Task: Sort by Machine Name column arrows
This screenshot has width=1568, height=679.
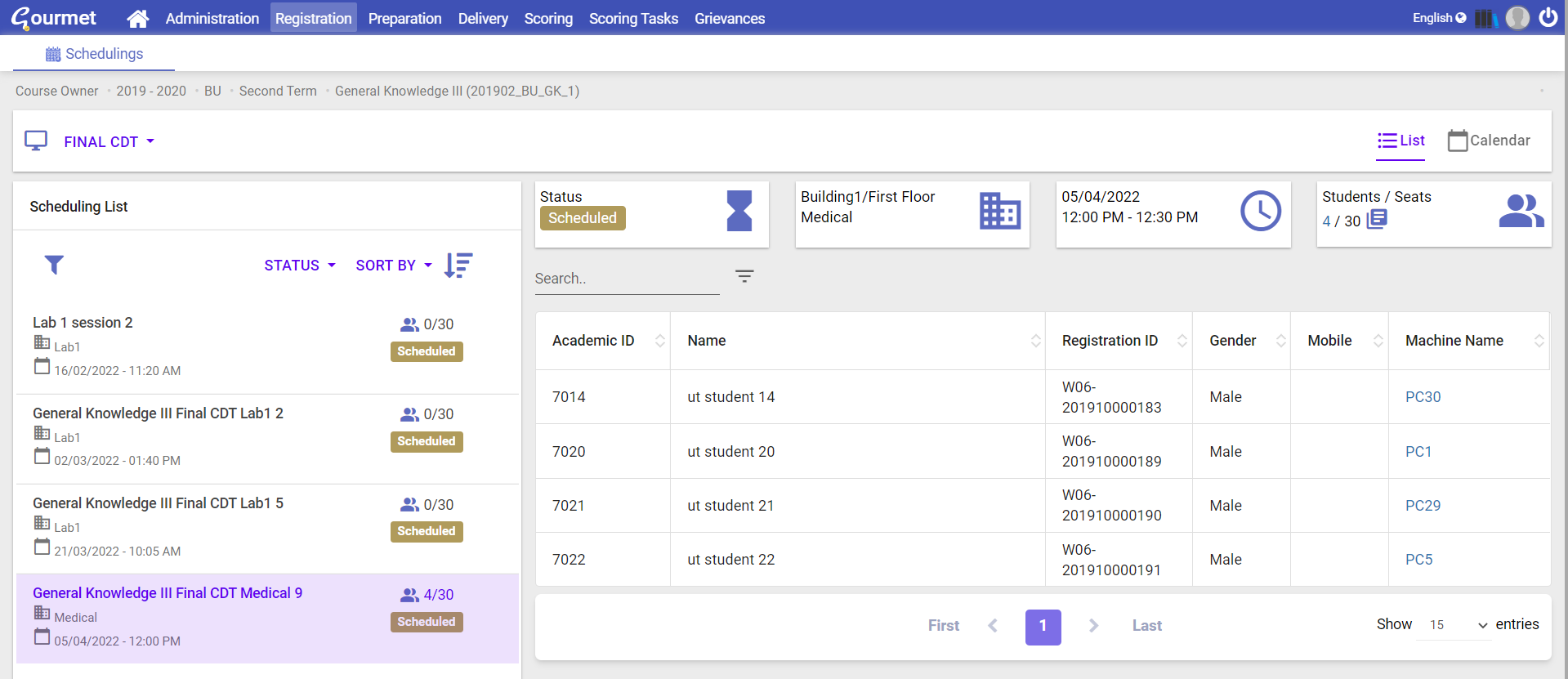Action: coord(1539,341)
